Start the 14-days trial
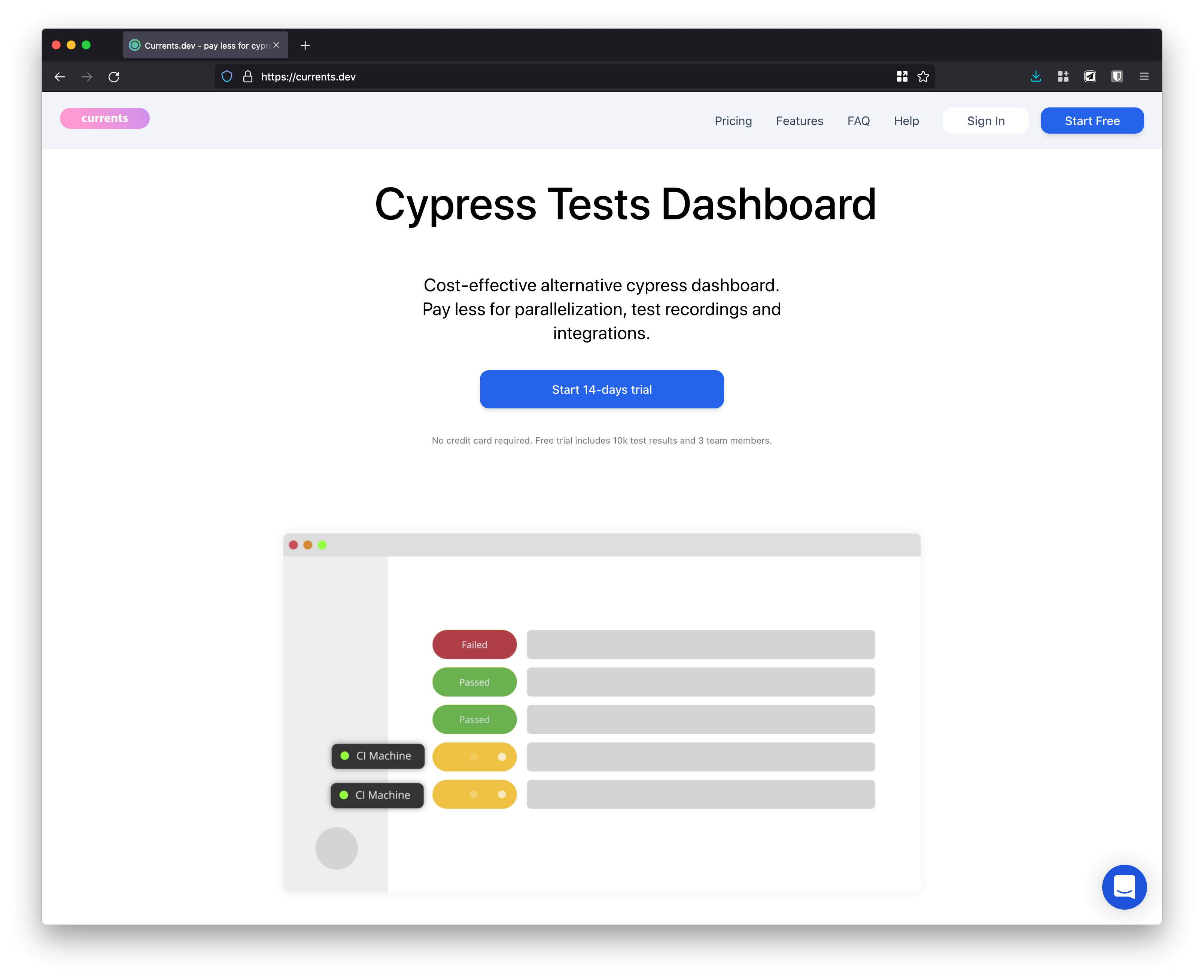The image size is (1204, 980). [602, 390]
